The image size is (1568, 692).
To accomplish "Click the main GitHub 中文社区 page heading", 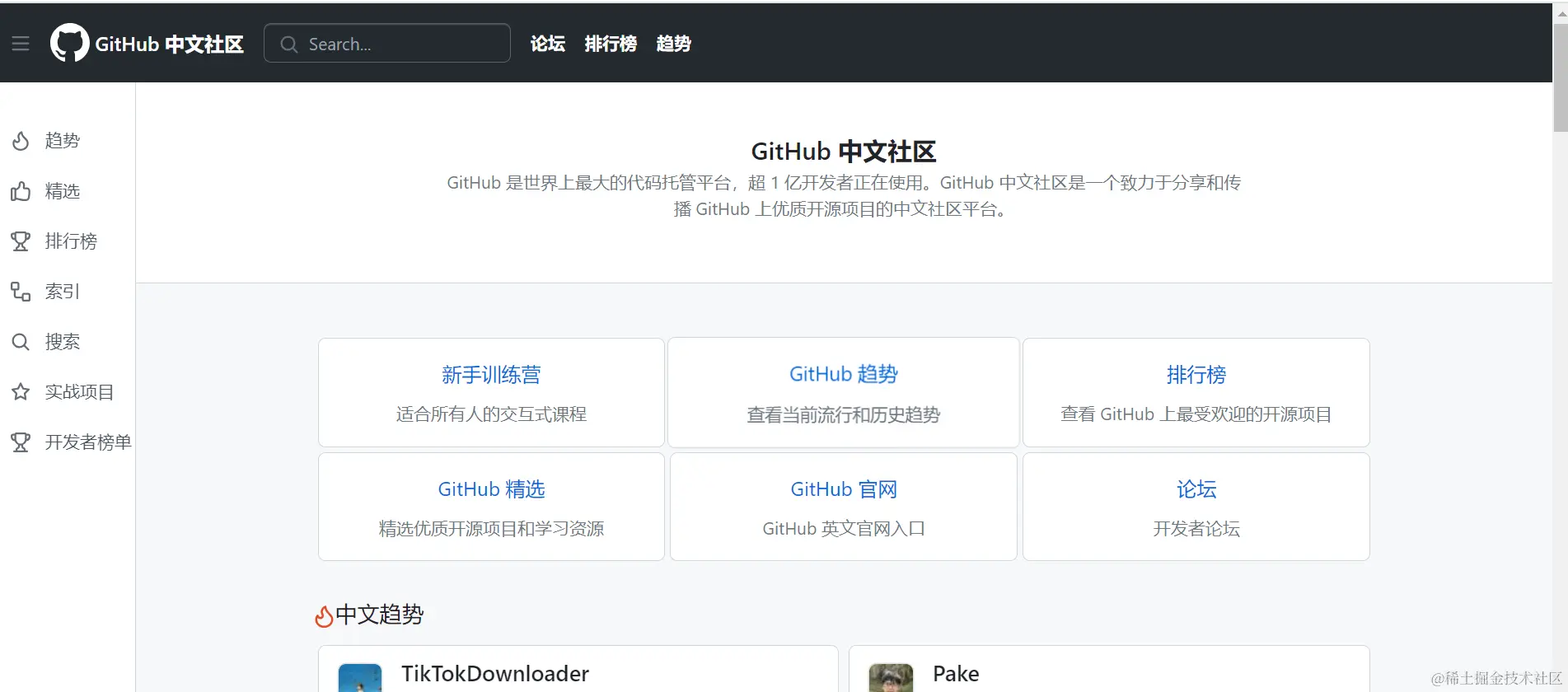I will (844, 152).
